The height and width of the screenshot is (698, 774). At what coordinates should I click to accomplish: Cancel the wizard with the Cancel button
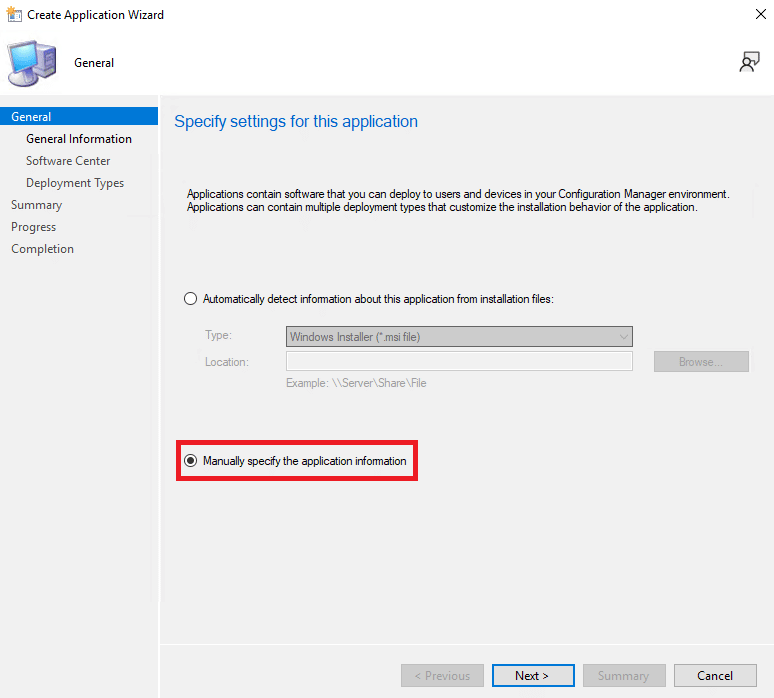pos(715,676)
